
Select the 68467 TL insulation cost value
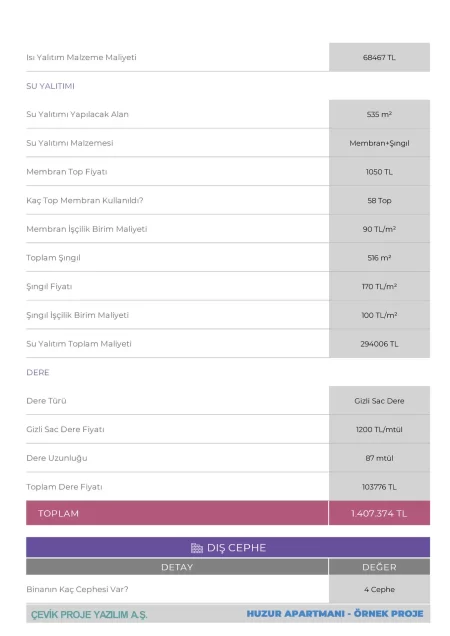click(x=379, y=57)
